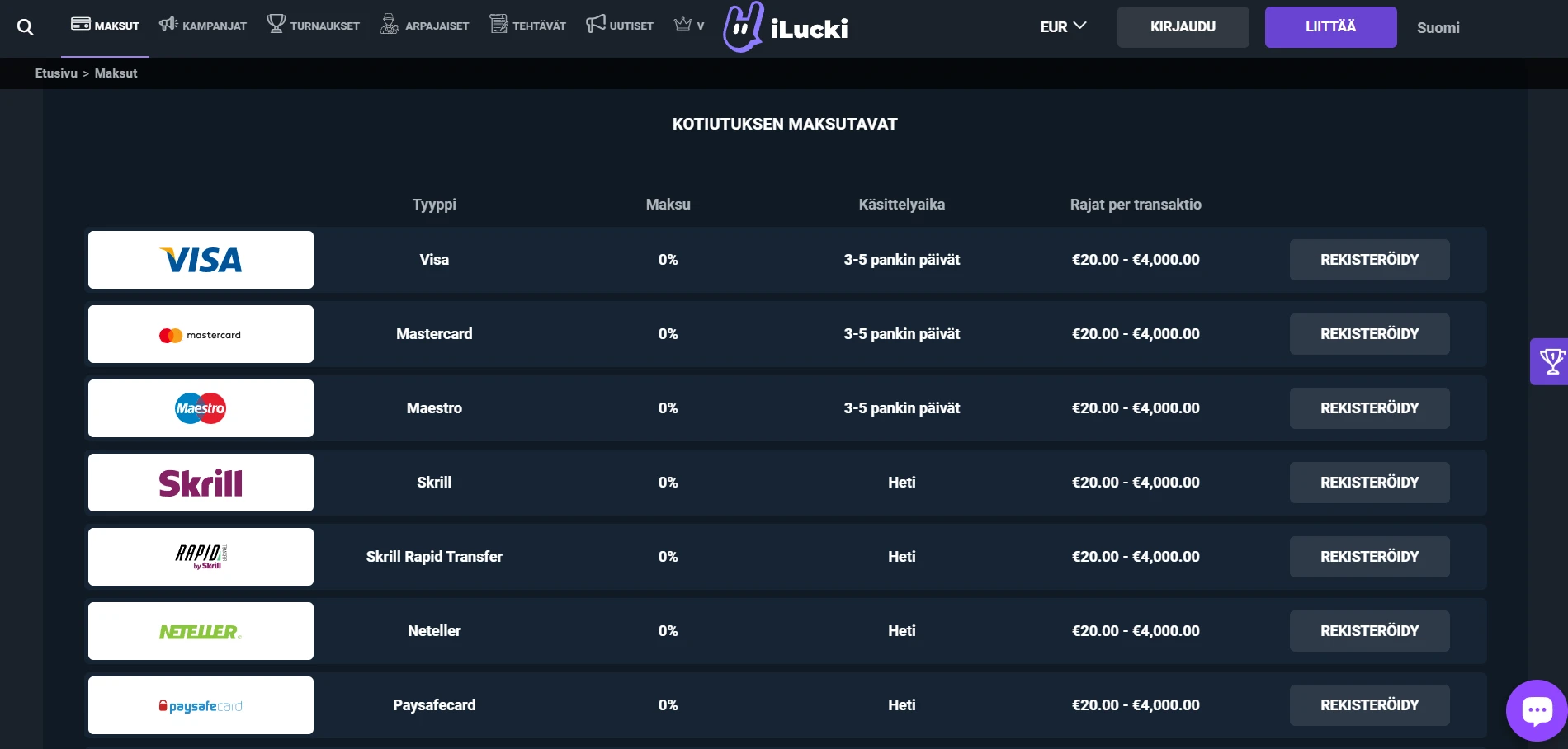Open the EUR currency dropdown
Screen dimensions: 1568x749
[x=1063, y=26]
